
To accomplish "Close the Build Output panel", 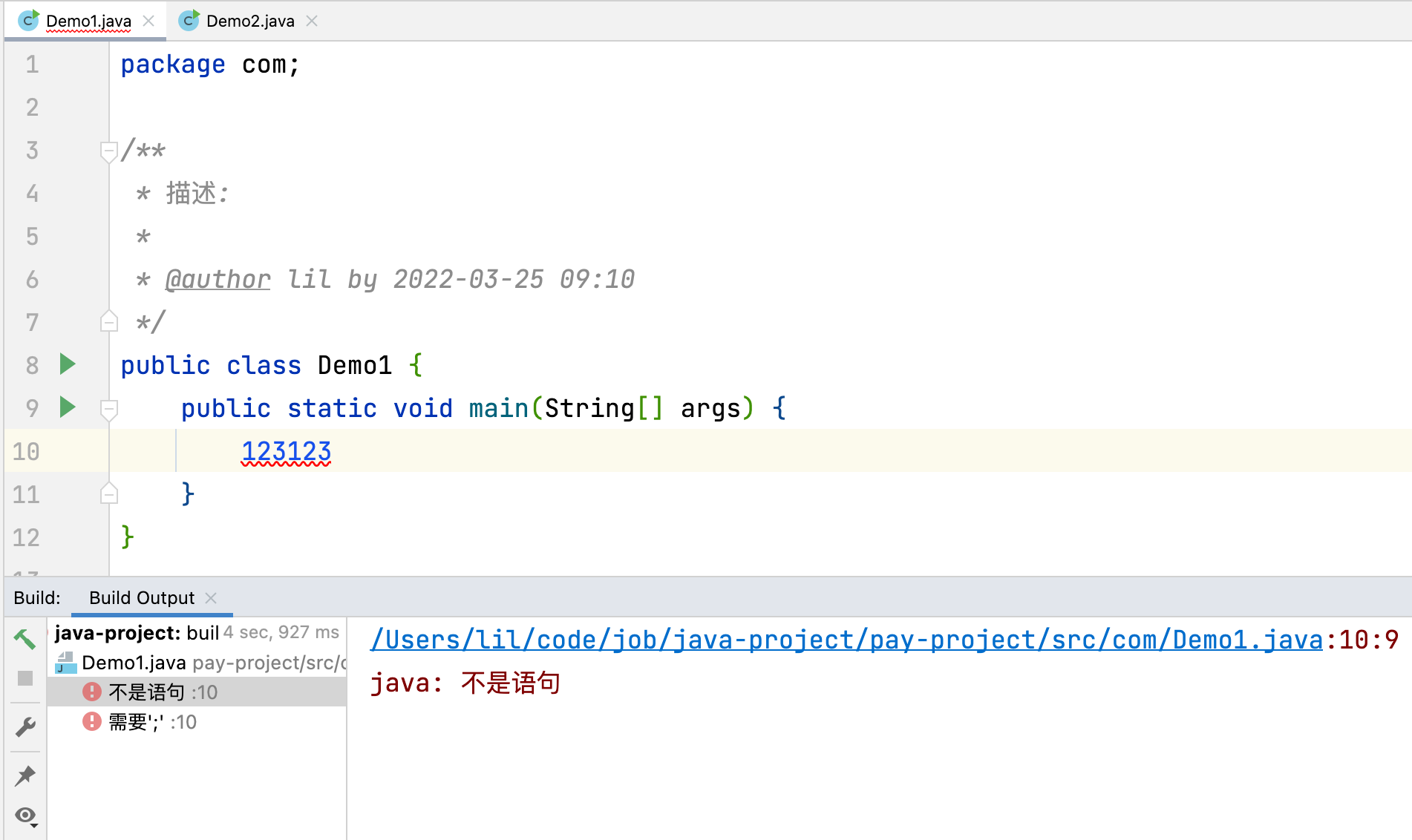I will (211, 597).
